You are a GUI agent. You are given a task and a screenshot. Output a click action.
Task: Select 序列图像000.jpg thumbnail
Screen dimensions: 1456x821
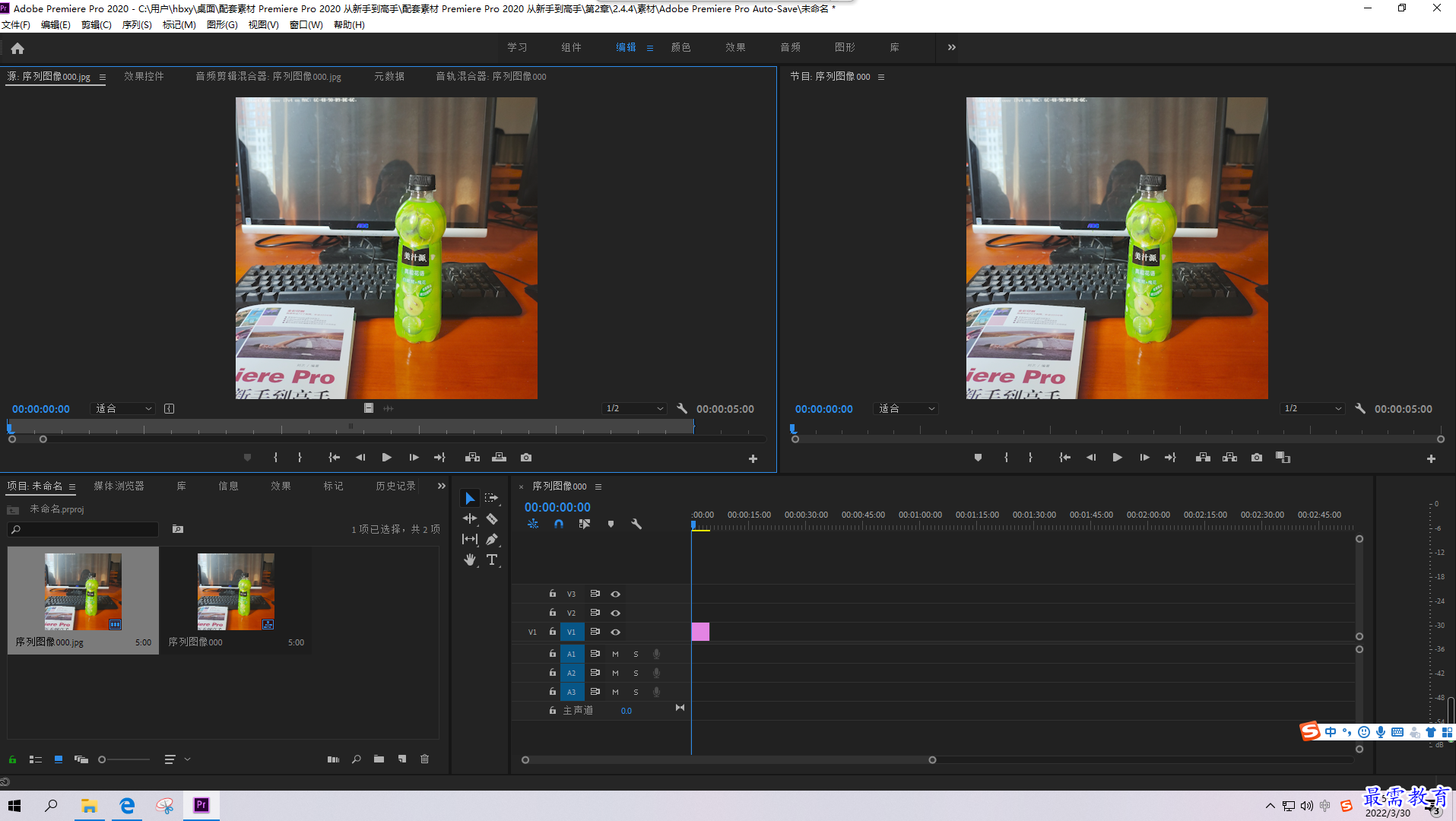[83, 591]
